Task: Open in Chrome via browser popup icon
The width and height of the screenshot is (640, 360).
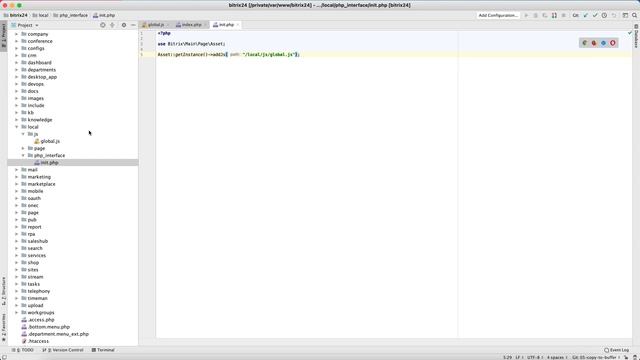Action: (585, 43)
